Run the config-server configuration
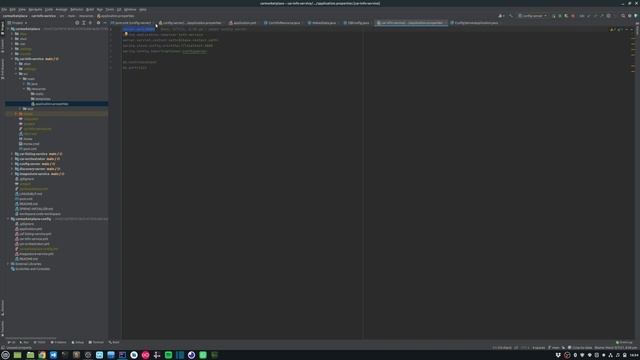Screen dimensions: 640x360 (554, 16)
